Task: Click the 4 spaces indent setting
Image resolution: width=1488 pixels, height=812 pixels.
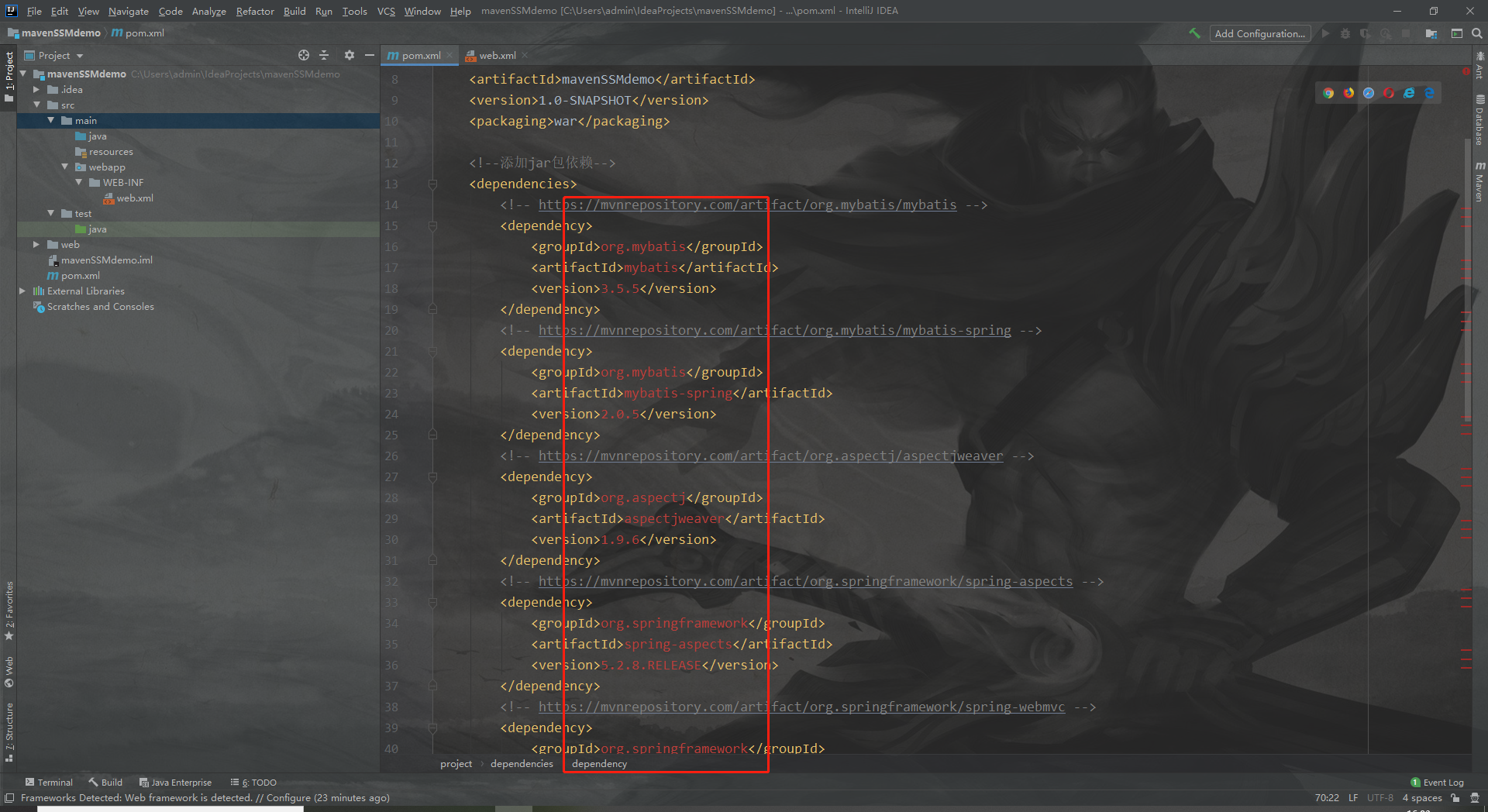Action: pyautogui.click(x=1421, y=797)
